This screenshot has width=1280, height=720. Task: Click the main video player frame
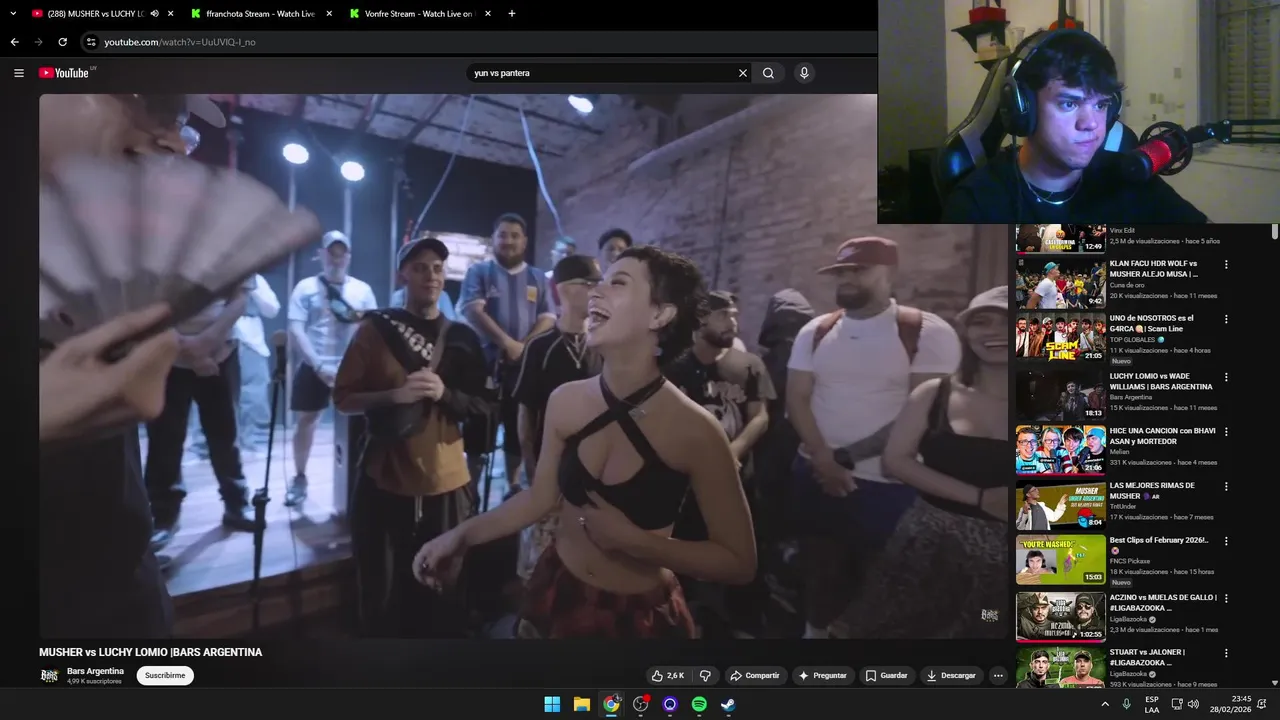pos(523,366)
